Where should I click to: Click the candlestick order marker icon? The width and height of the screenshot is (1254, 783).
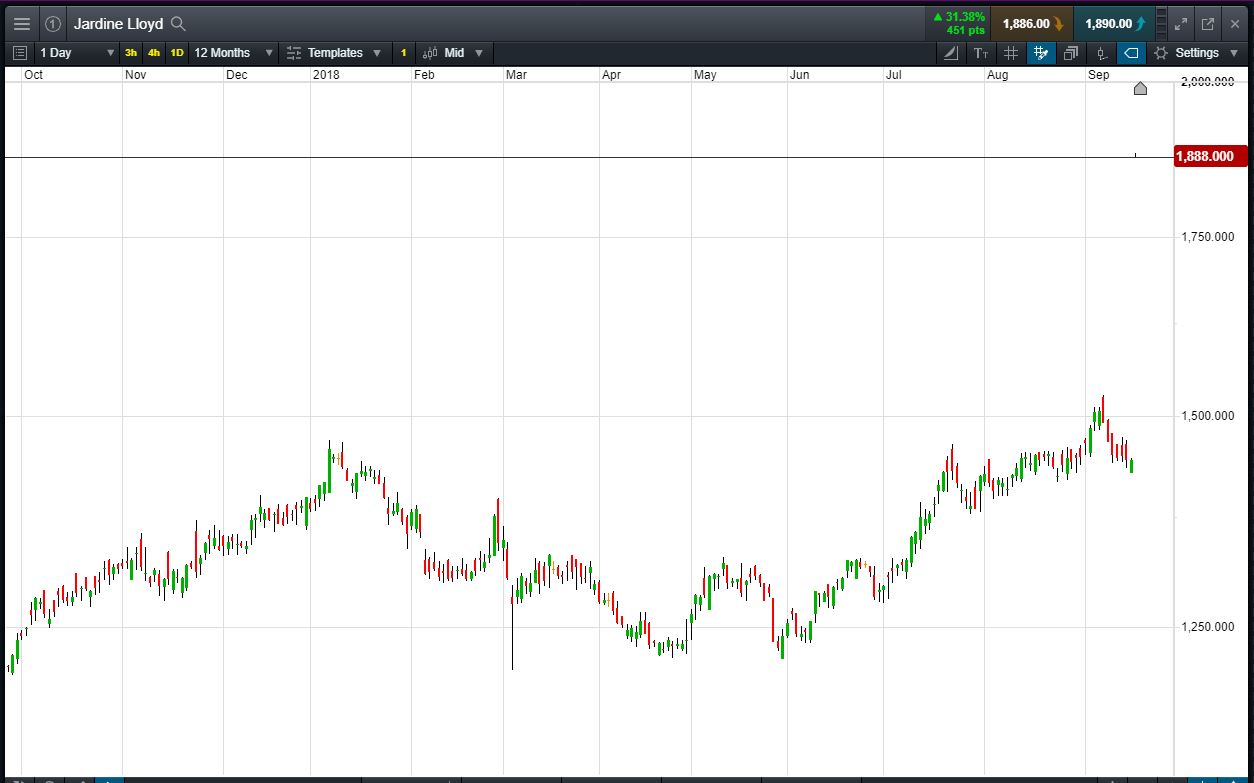pos(1101,53)
